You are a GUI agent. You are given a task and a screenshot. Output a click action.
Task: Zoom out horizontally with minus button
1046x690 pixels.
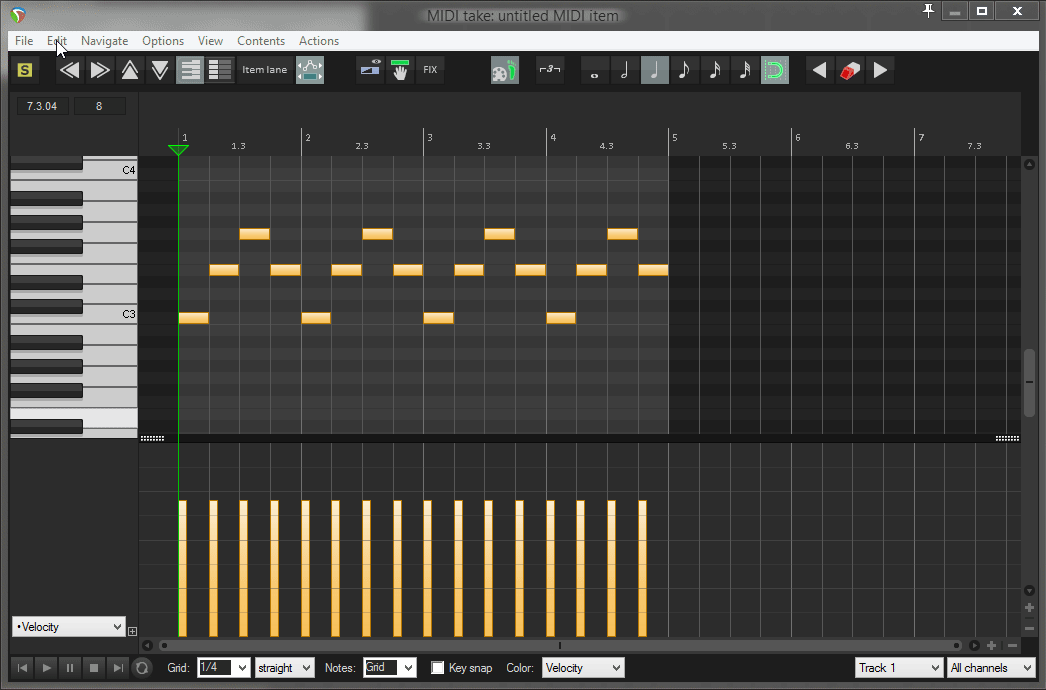(x=1013, y=645)
